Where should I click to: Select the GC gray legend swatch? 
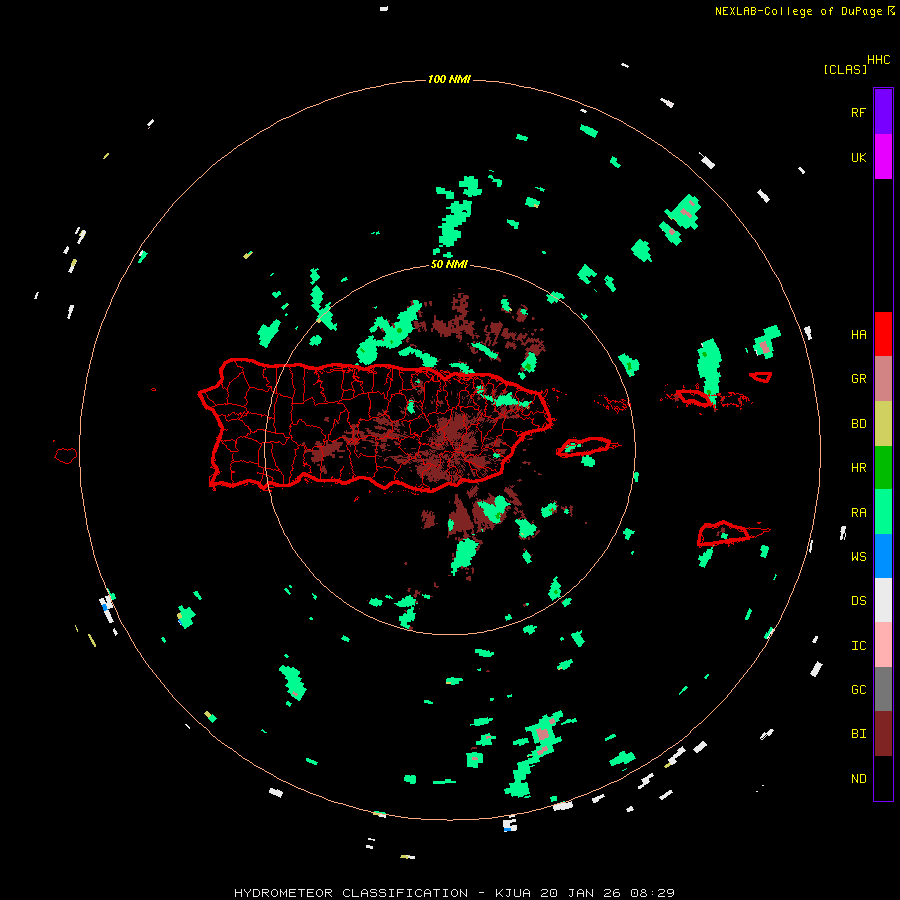[x=883, y=689]
